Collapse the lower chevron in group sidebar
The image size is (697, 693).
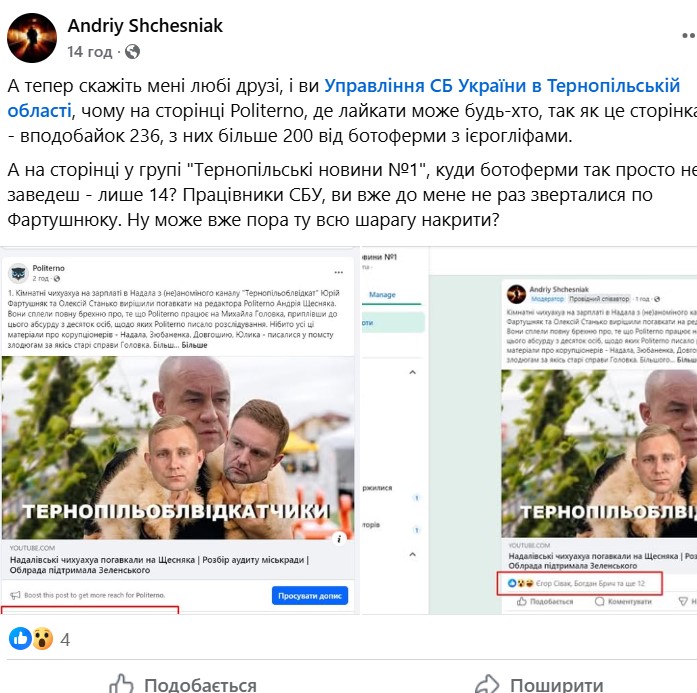413,554
